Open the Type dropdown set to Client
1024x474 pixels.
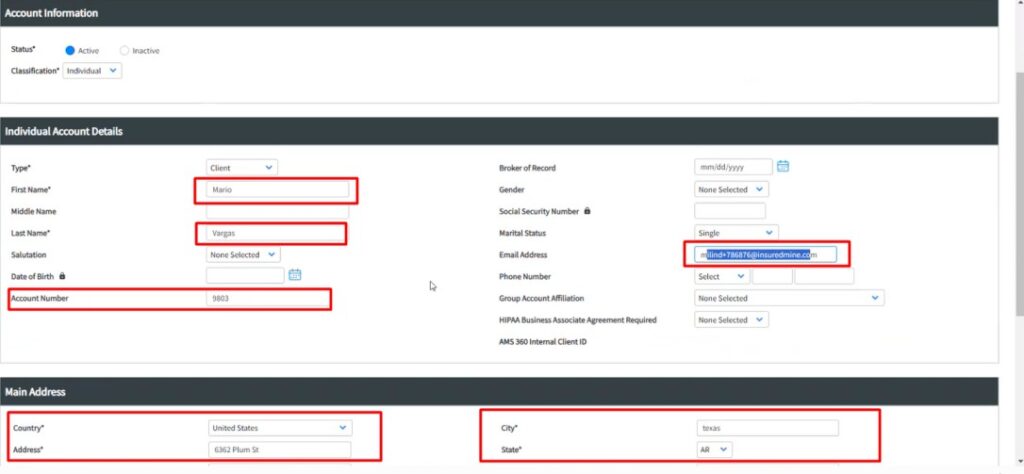(x=242, y=168)
